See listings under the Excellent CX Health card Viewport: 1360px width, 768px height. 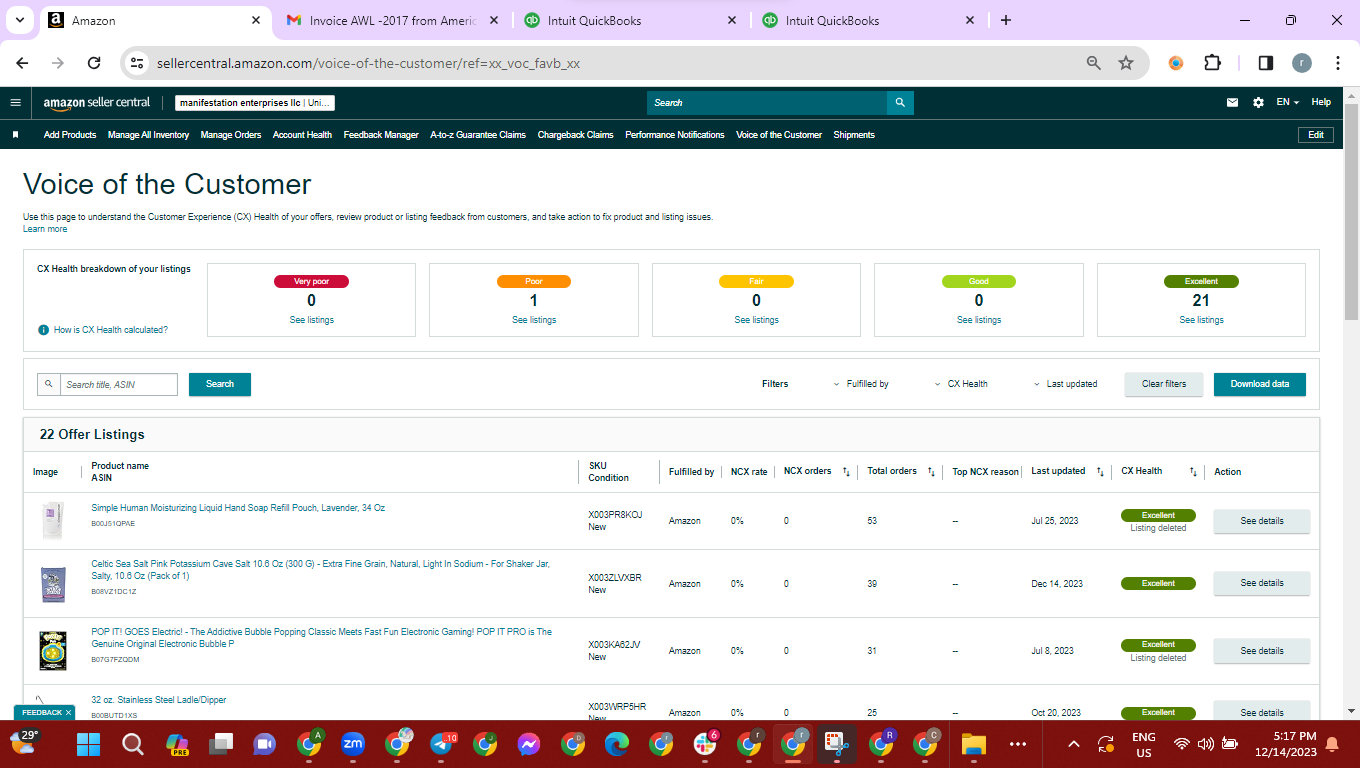pos(1201,320)
